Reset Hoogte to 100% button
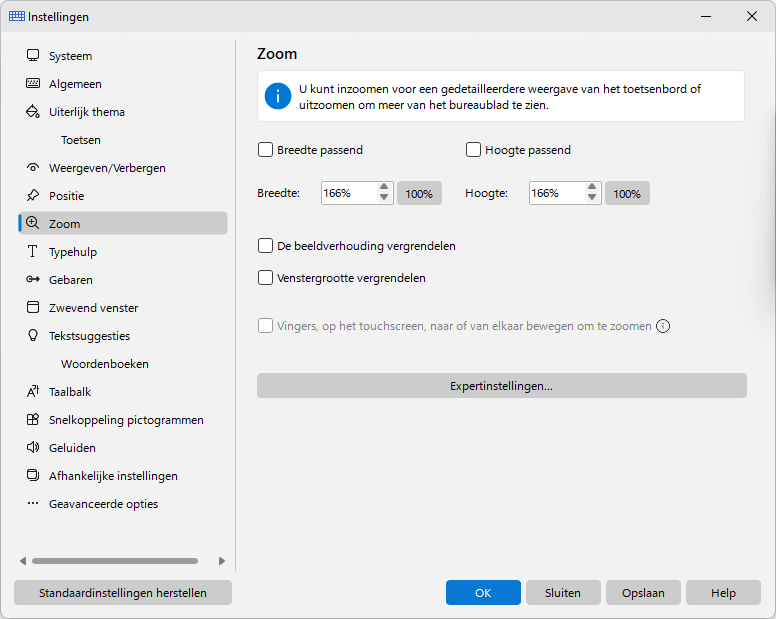The image size is (776, 619). point(627,193)
